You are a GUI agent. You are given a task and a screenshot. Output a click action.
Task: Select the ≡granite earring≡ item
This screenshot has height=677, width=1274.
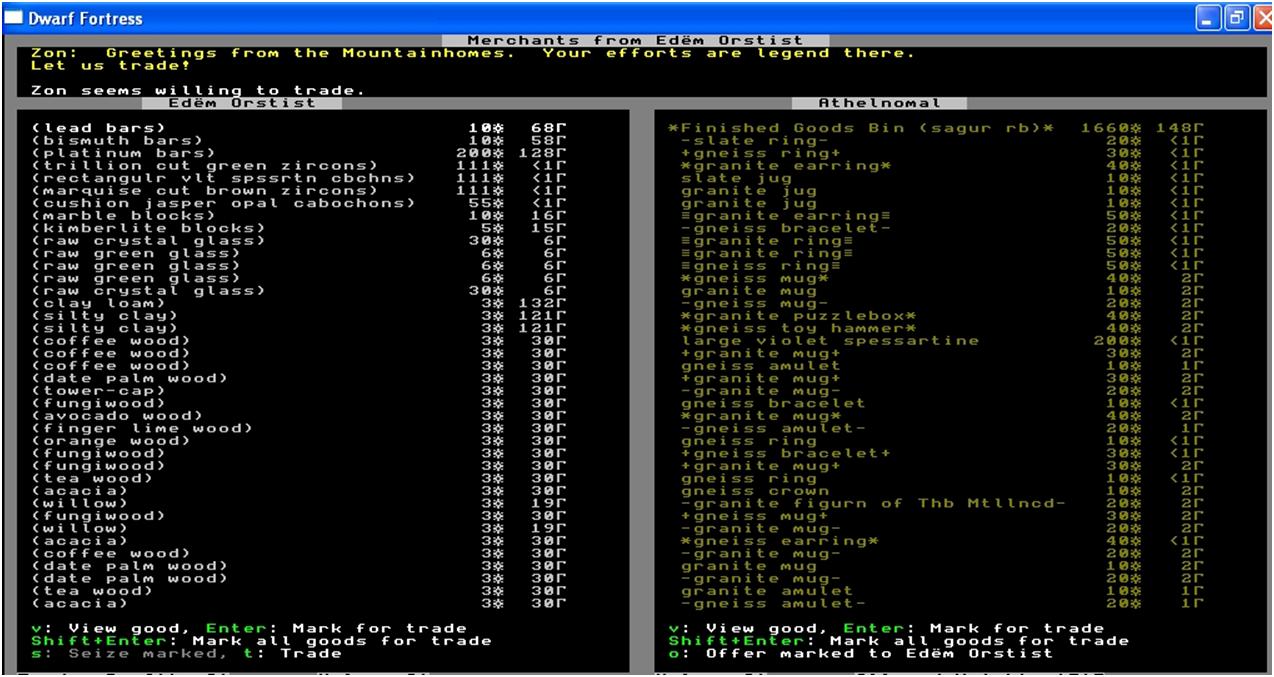pos(786,215)
